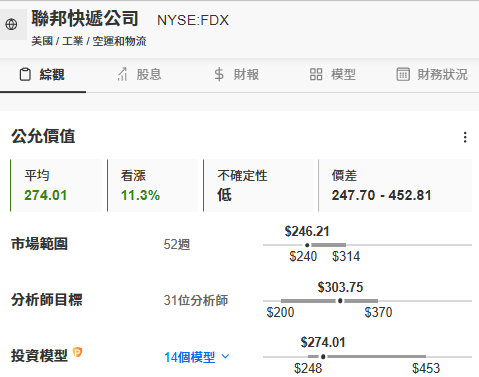Open the 財報 tab
The height and width of the screenshot is (377, 479).
(x=237, y=75)
